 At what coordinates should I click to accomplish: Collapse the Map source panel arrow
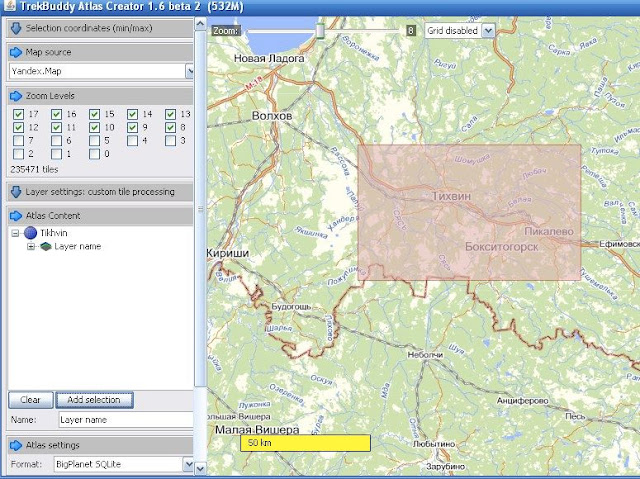(16, 52)
